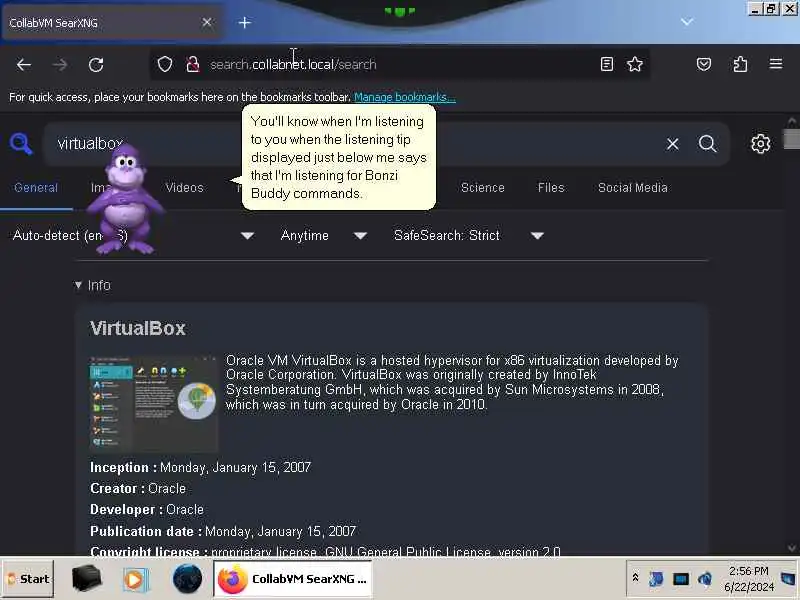This screenshot has height=600, width=800.
Task: Click the volume speaker tray icon
Action: (x=705, y=579)
